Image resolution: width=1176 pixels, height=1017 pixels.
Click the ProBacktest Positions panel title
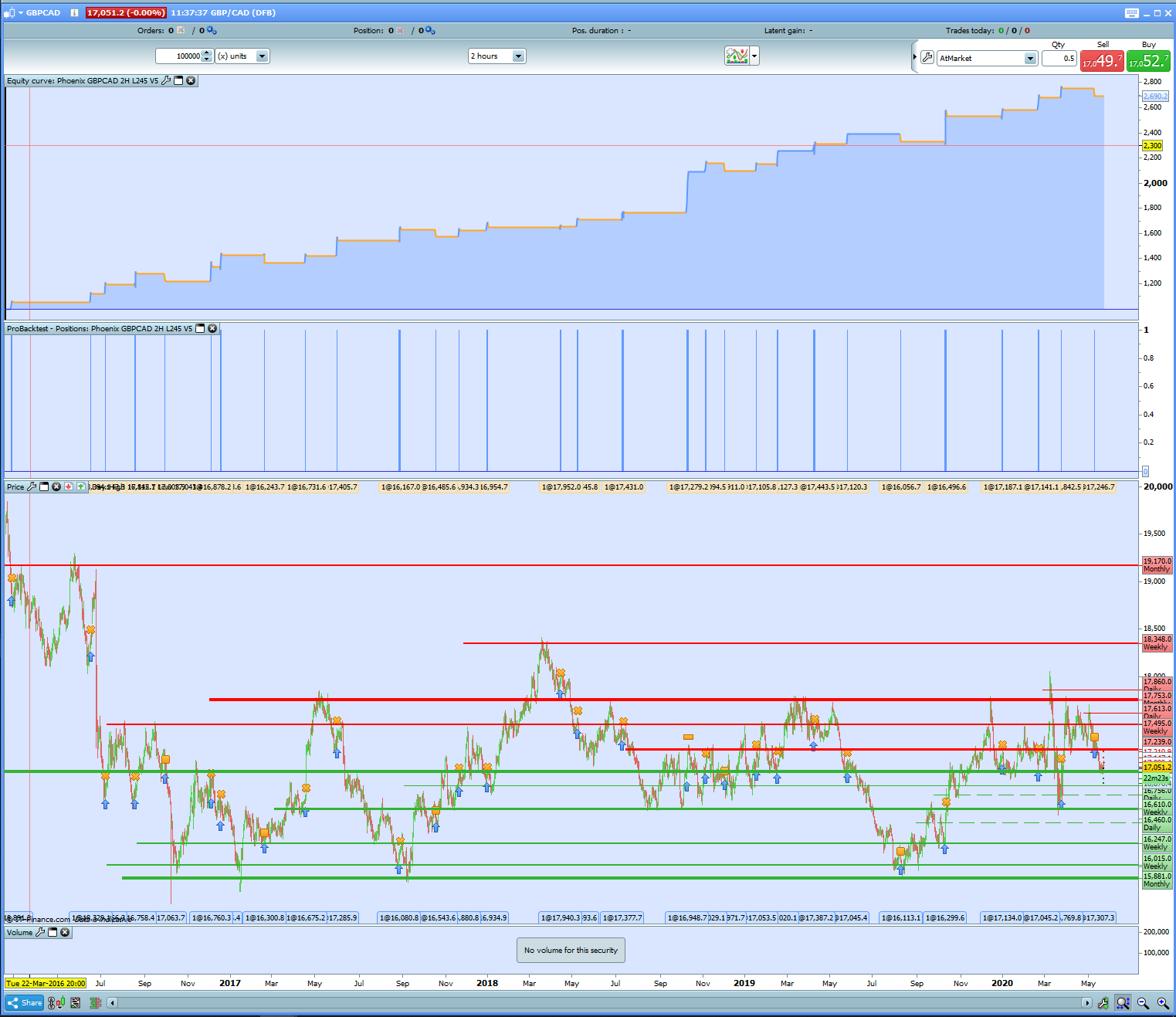pos(100,328)
